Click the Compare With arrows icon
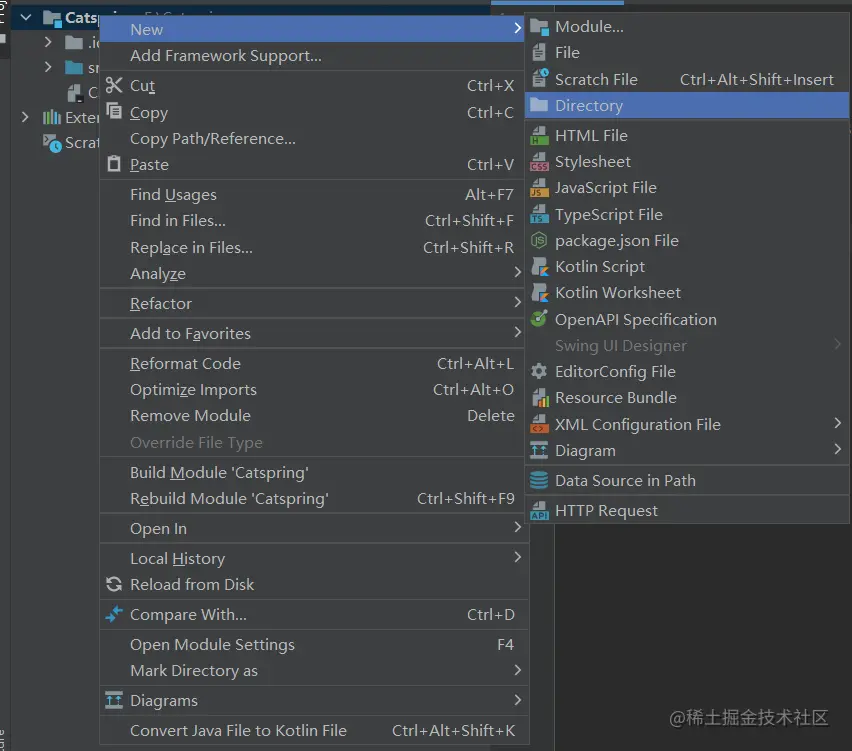This screenshot has height=751, width=852. pyautogui.click(x=114, y=614)
